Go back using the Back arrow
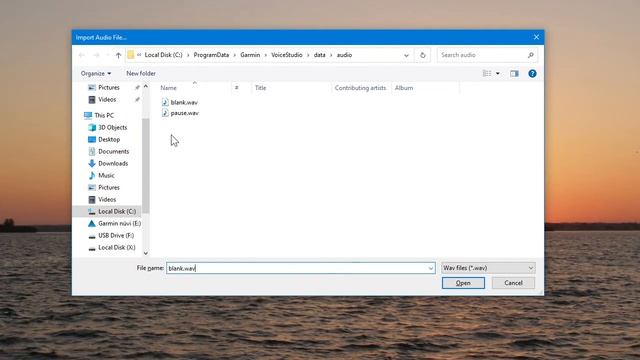 click(x=82, y=55)
